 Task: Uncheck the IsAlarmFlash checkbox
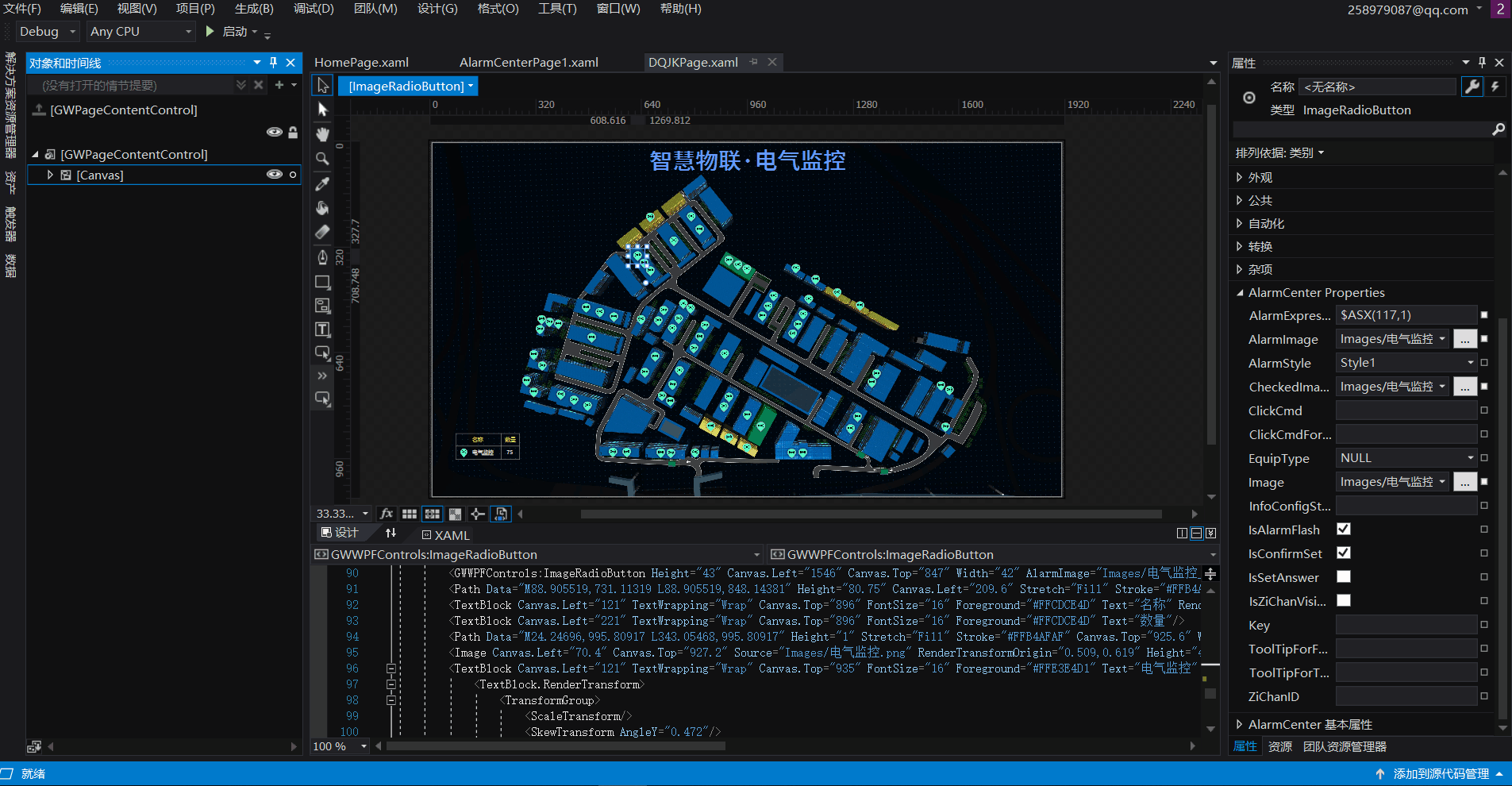tap(1344, 529)
